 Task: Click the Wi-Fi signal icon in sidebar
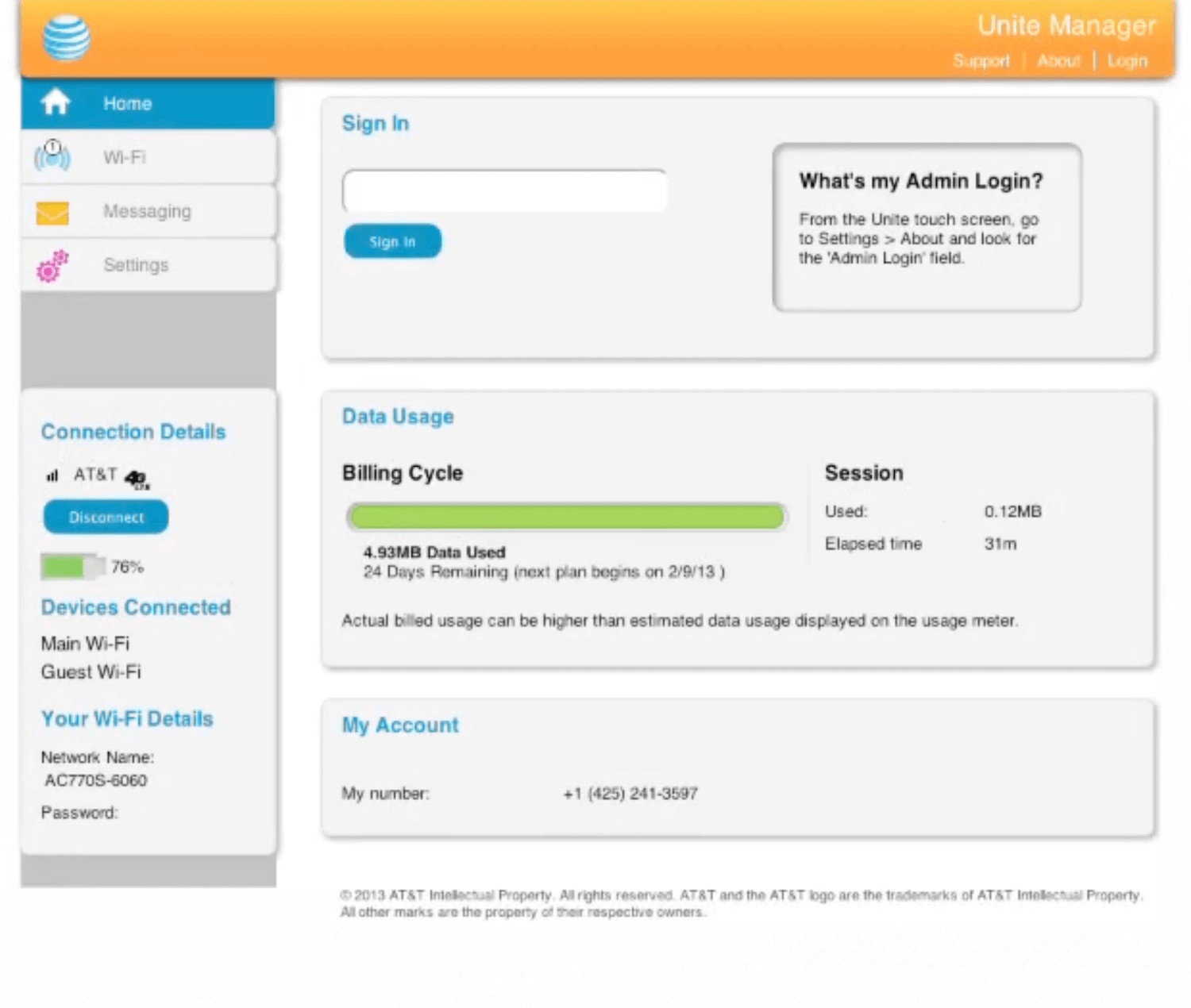(x=52, y=156)
